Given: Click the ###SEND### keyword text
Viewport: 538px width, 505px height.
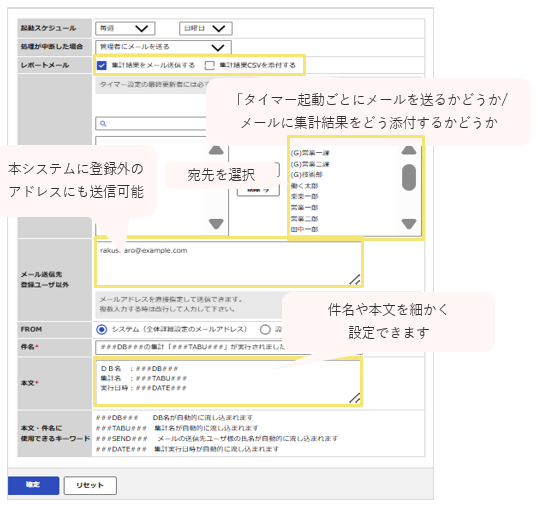Looking at the screenshot, I should coord(121,439).
